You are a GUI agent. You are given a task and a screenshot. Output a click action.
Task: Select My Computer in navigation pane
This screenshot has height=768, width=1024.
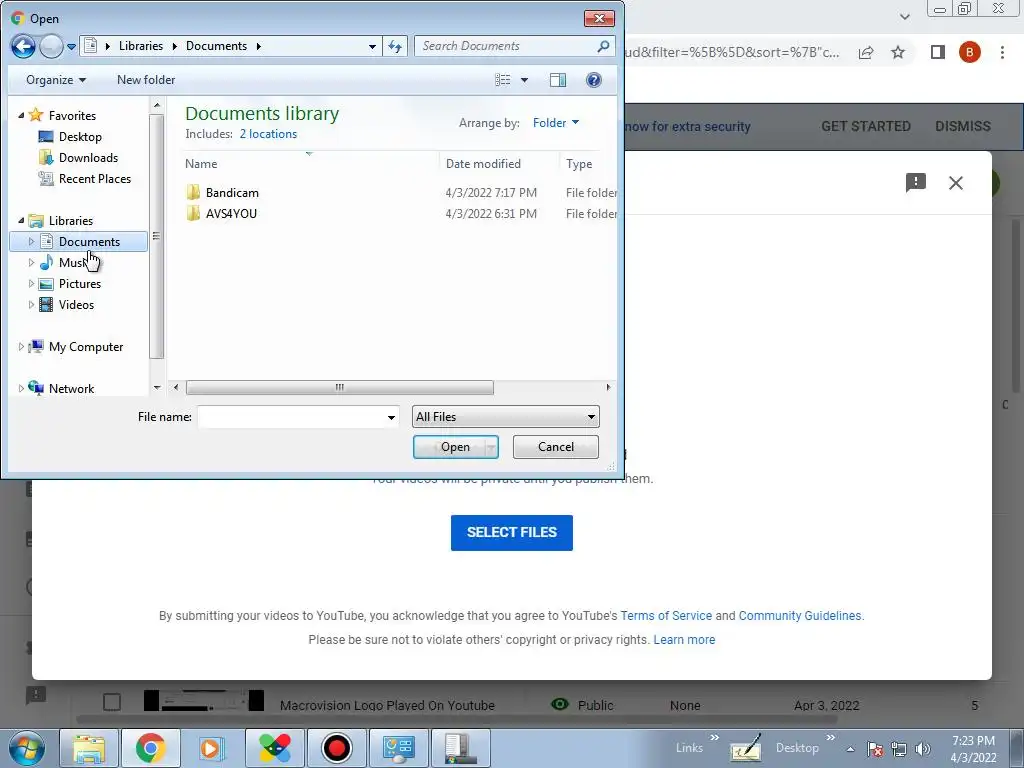coord(86,347)
